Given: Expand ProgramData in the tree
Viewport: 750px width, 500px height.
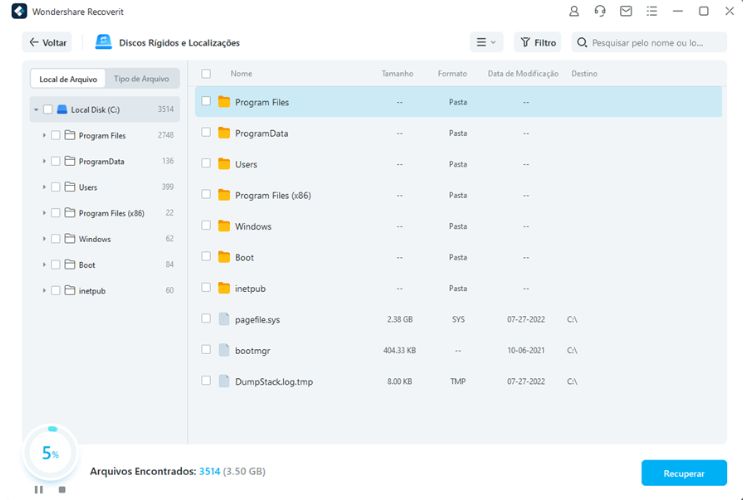Looking at the screenshot, I should (x=44, y=161).
